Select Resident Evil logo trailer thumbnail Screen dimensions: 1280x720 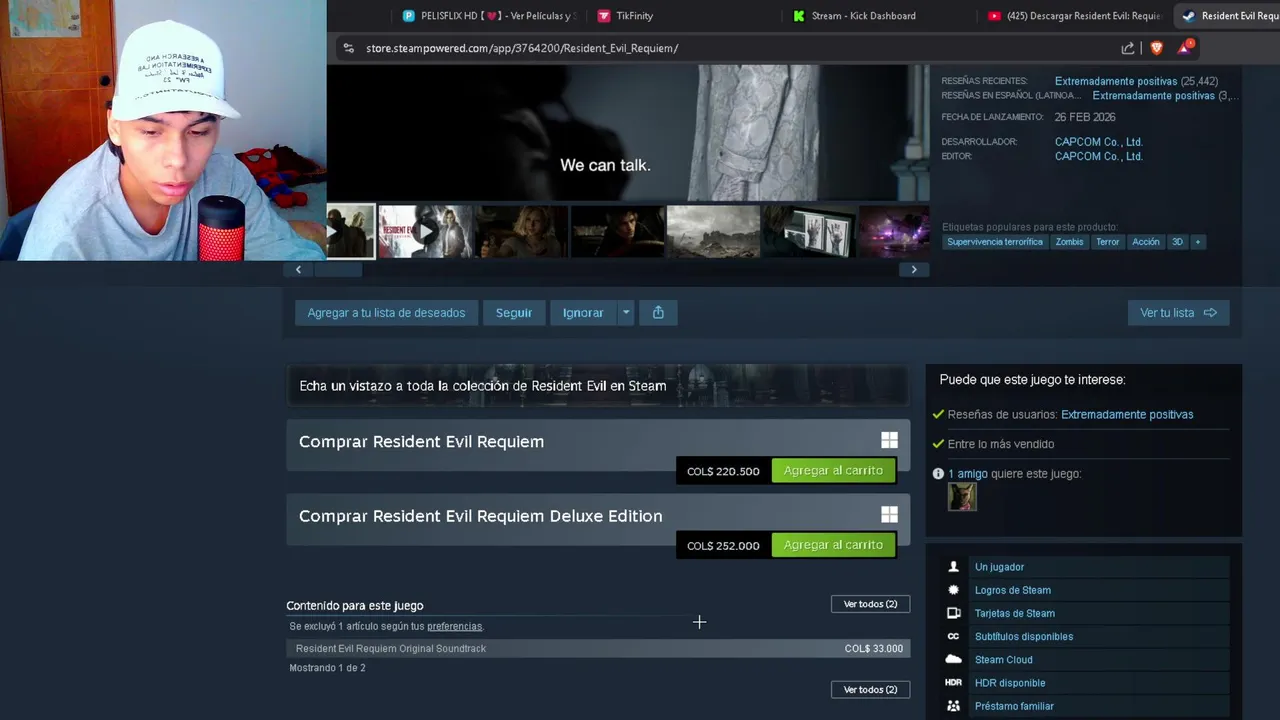tap(425, 231)
